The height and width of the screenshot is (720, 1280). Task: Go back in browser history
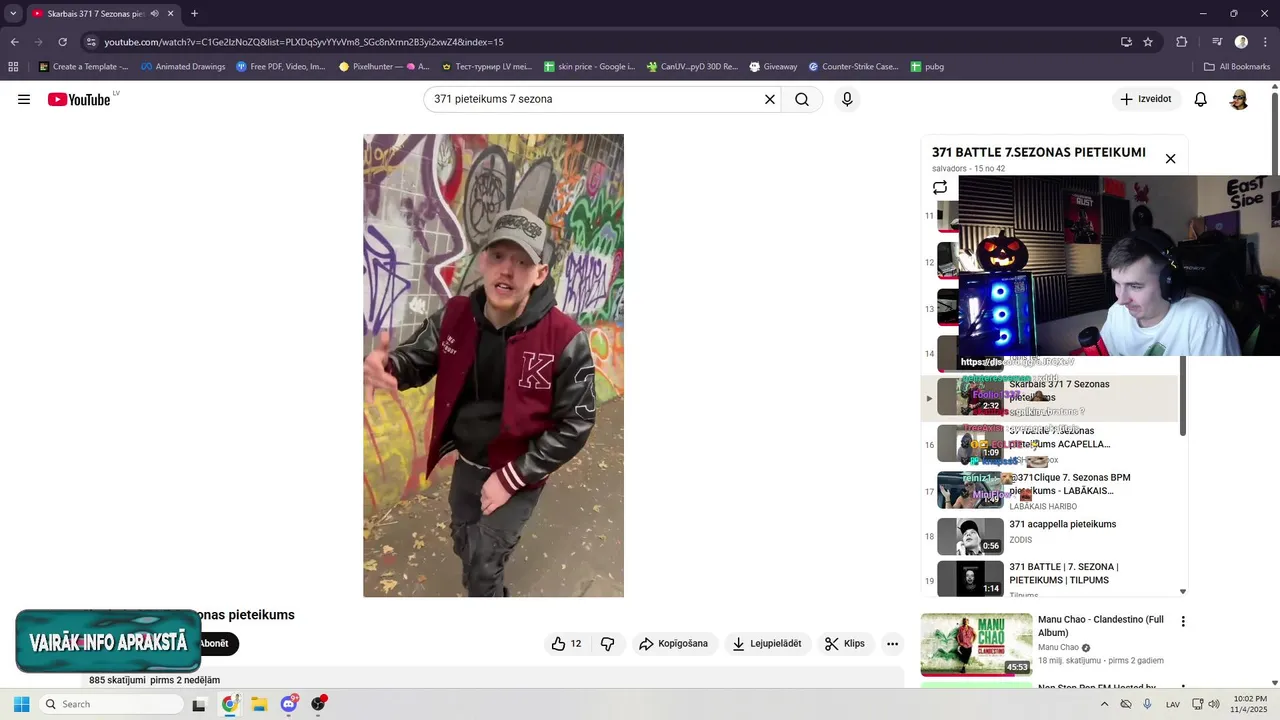coord(14,42)
